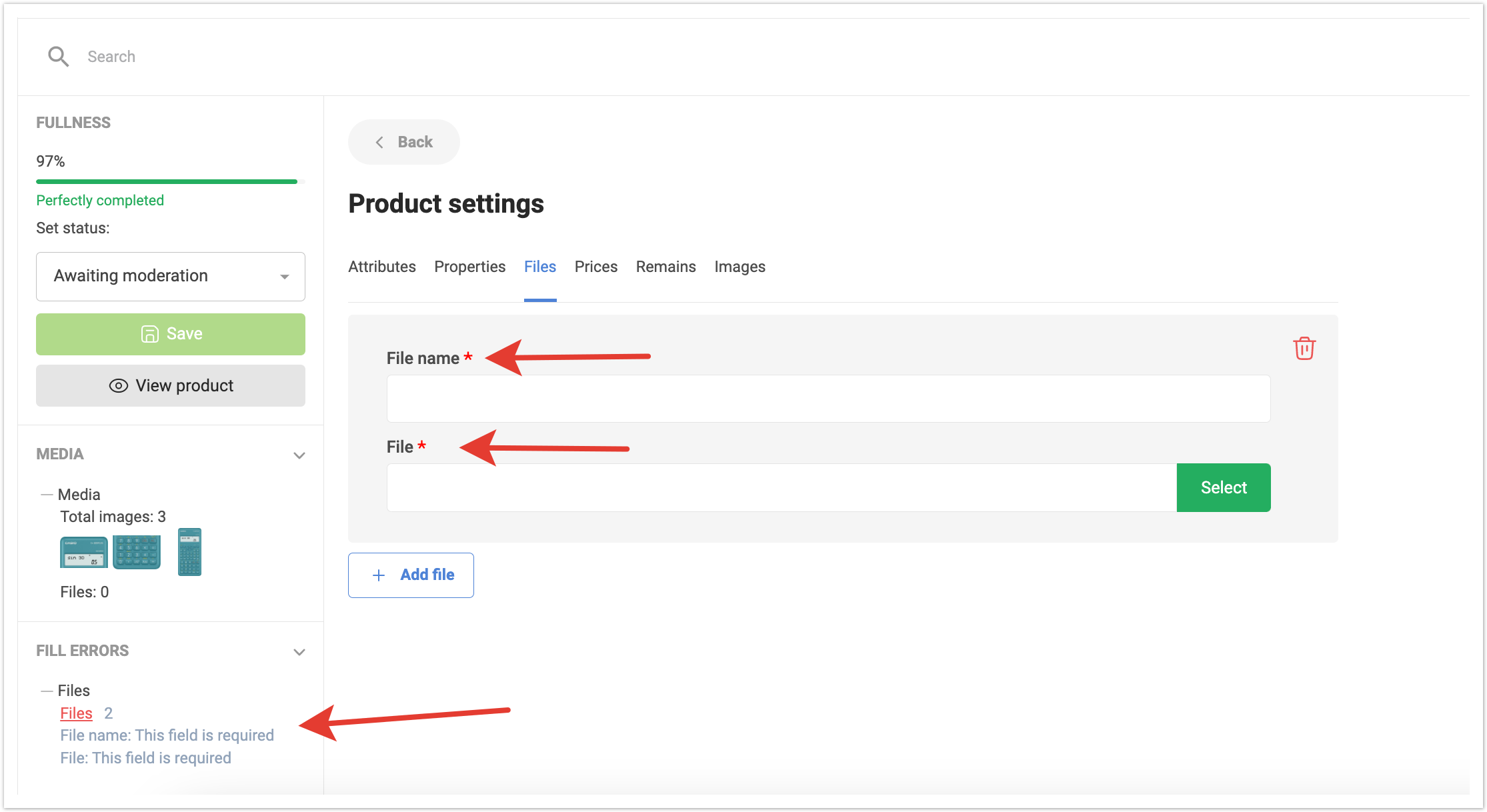The width and height of the screenshot is (1487, 812).
Task: Focus the File name input field
Action: point(828,399)
